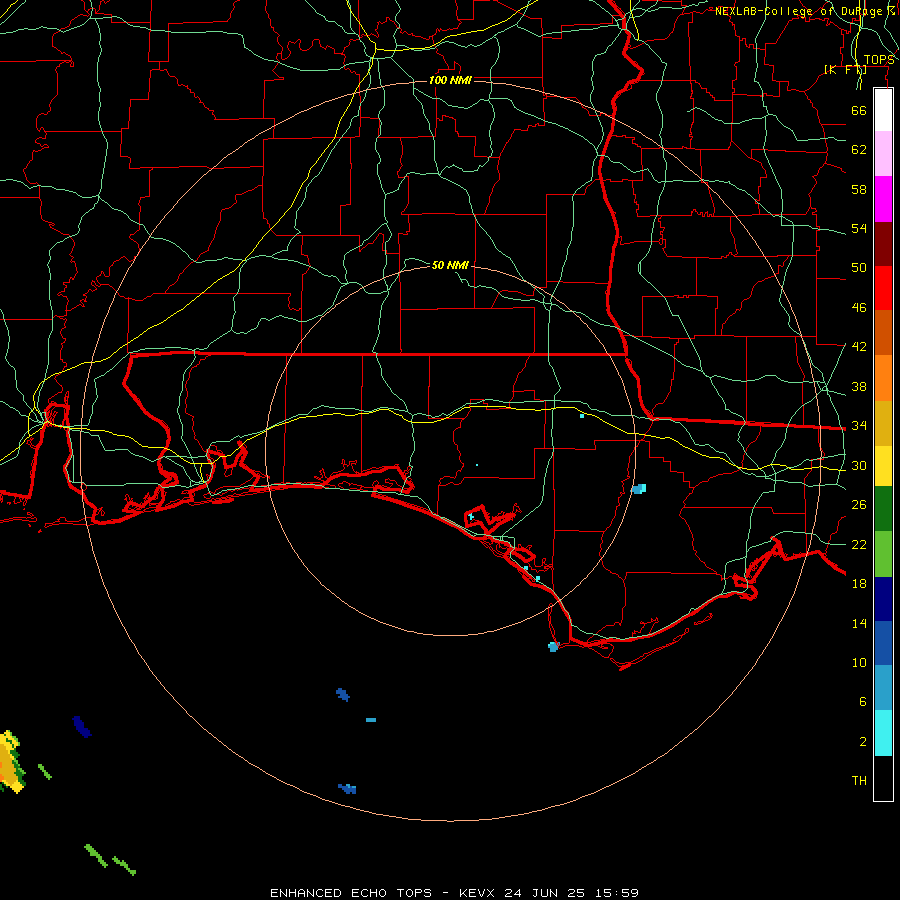The height and width of the screenshot is (900, 900).
Task: Click the 15:59 timestamp in caption
Action: coord(615,893)
